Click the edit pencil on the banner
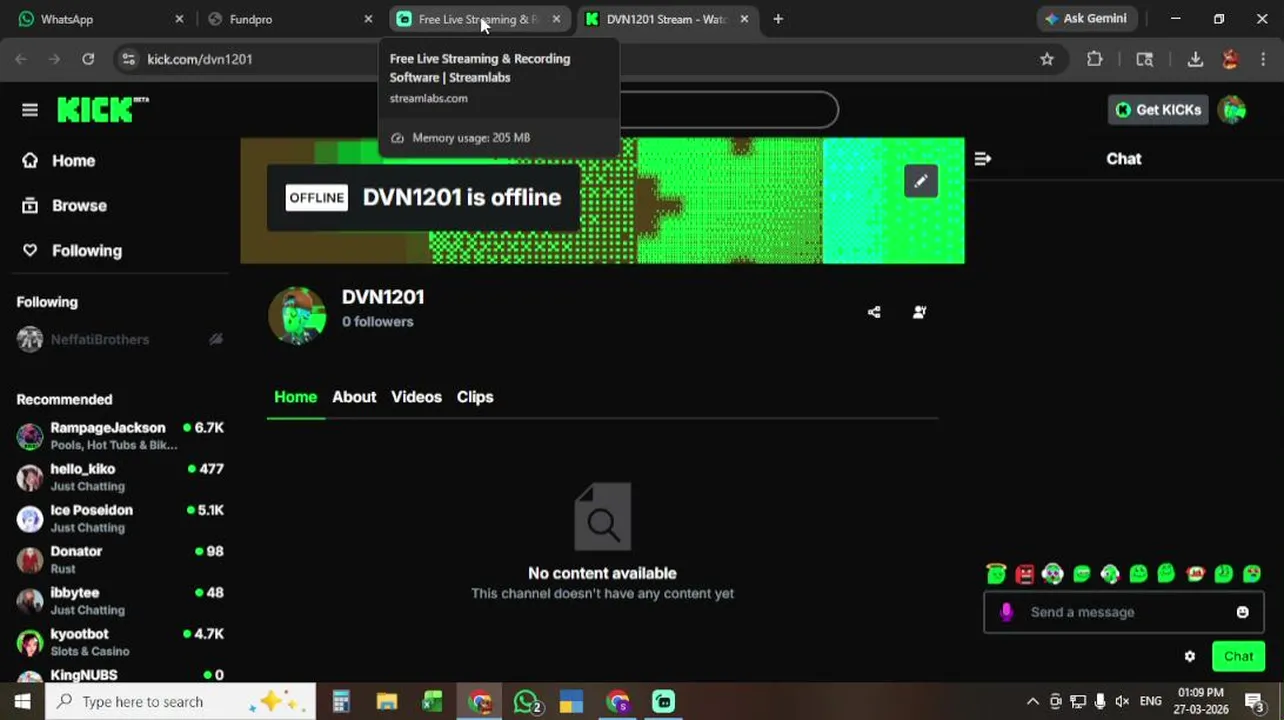The width and height of the screenshot is (1284, 720). (921, 181)
